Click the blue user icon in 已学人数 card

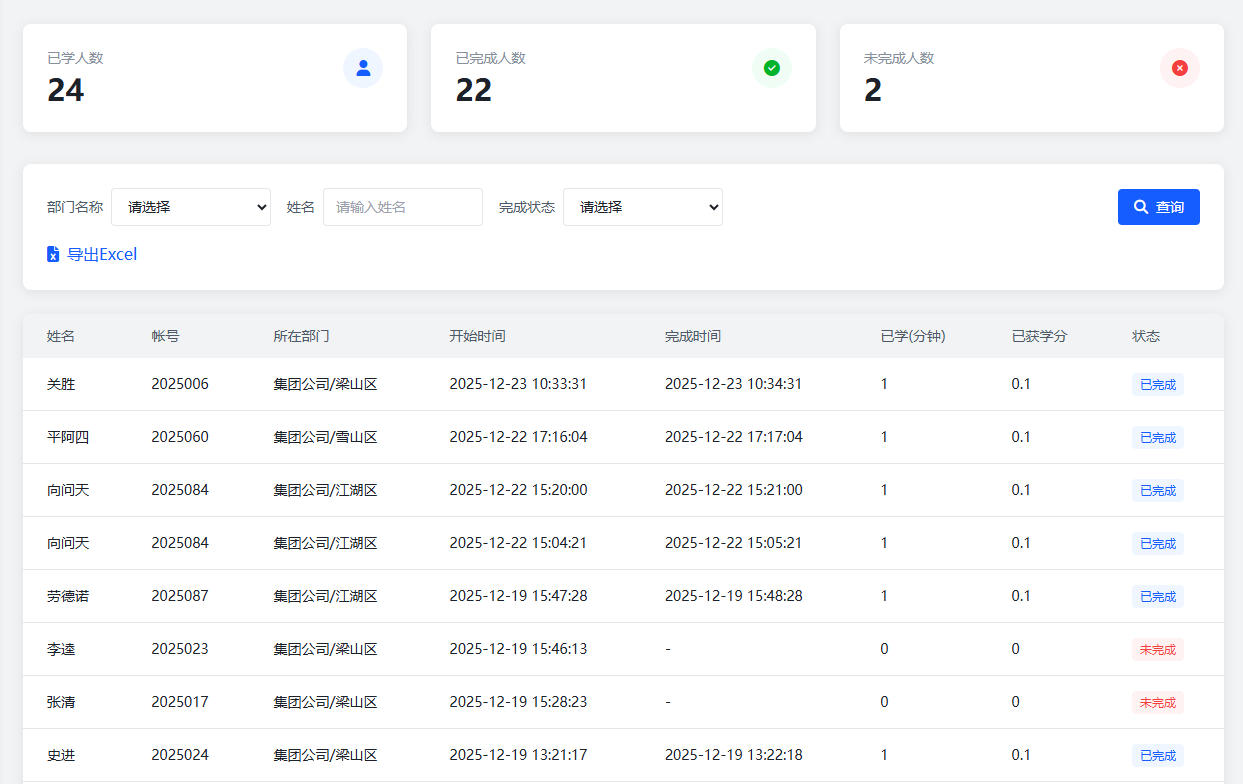click(363, 68)
